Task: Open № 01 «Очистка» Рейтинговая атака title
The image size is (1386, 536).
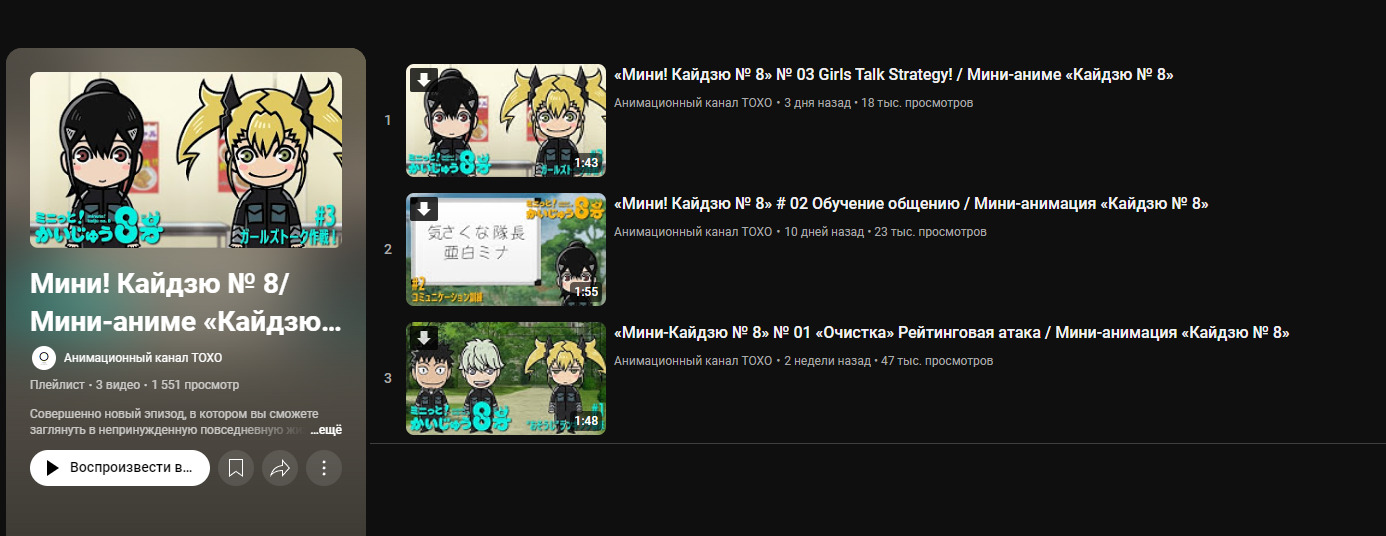Action: click(951, 333)
